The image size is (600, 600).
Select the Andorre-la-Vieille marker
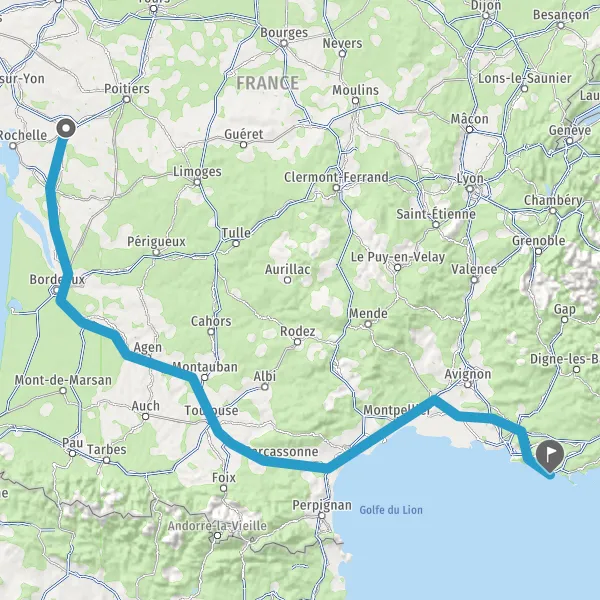click(217, 536)
